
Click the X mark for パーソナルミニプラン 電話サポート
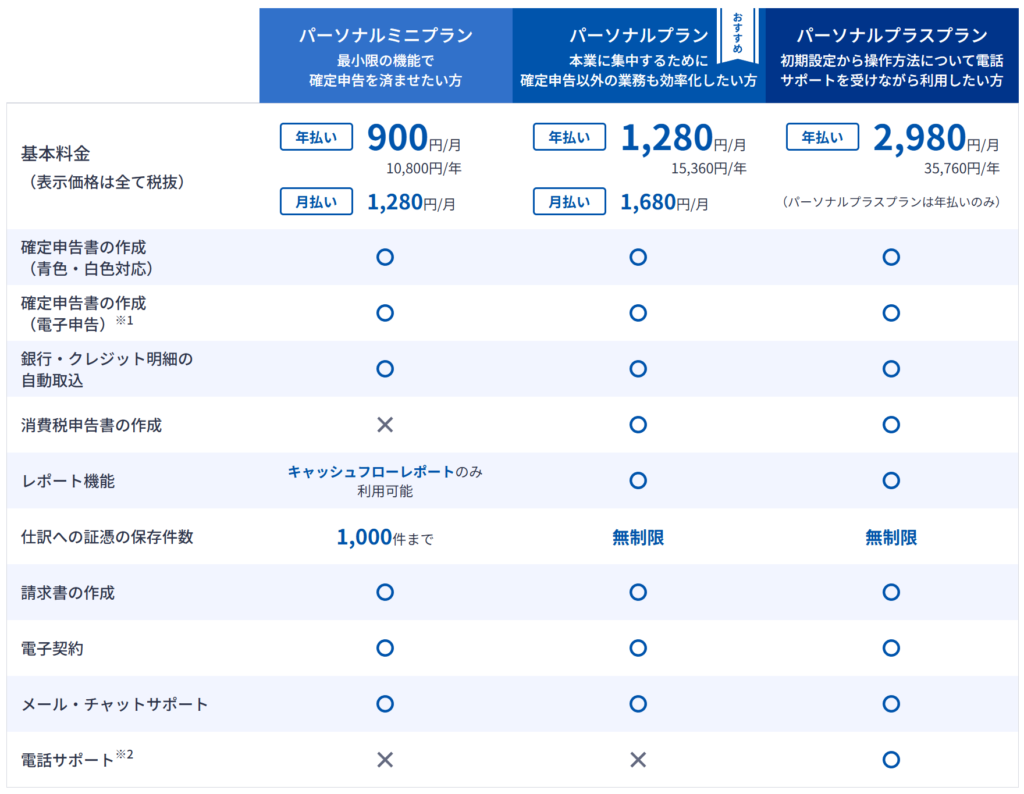pos(385,760)
